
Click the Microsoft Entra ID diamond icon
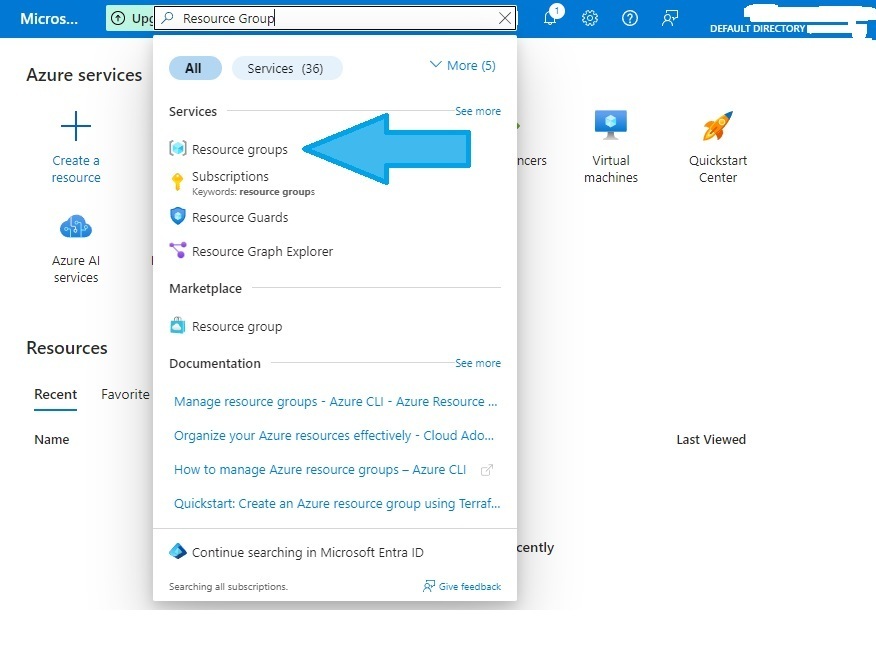click(178, 551)
